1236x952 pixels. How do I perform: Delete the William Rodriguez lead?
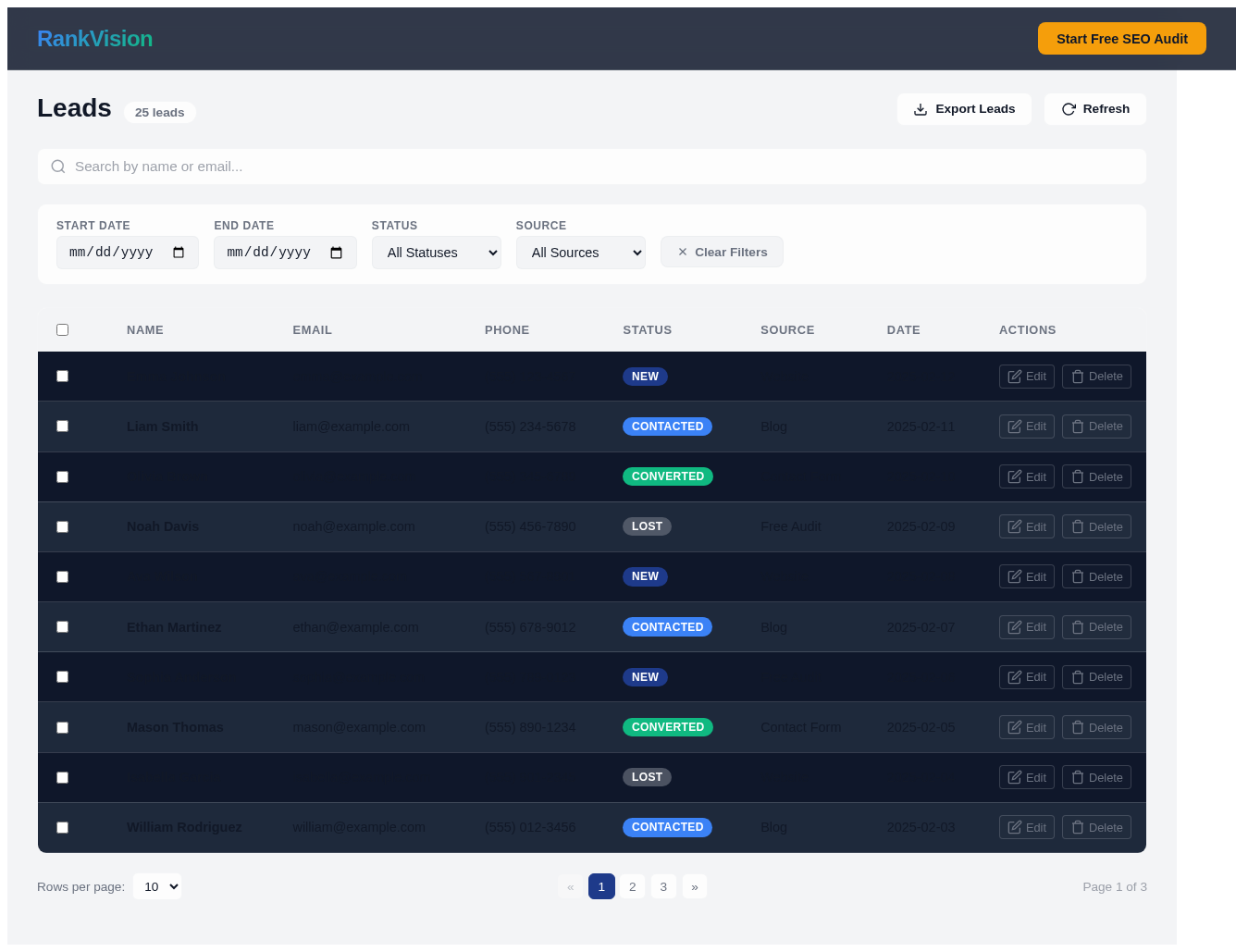(1096, 827)
